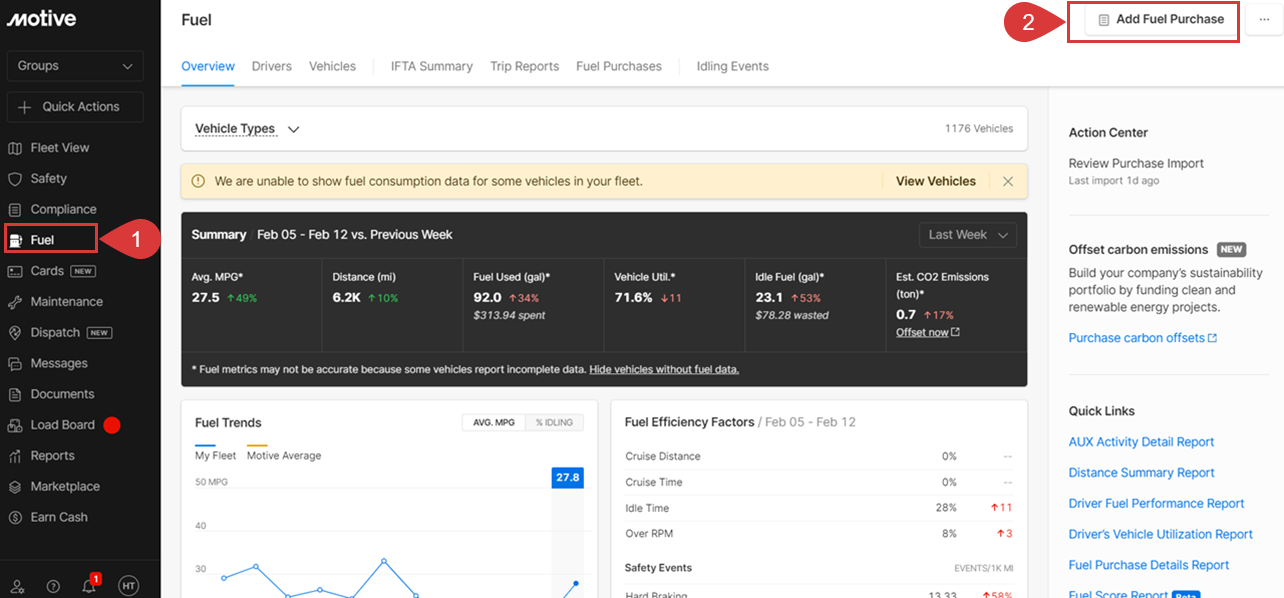Open the Reports menu item

pyautogui.click(x=52, y=456)
